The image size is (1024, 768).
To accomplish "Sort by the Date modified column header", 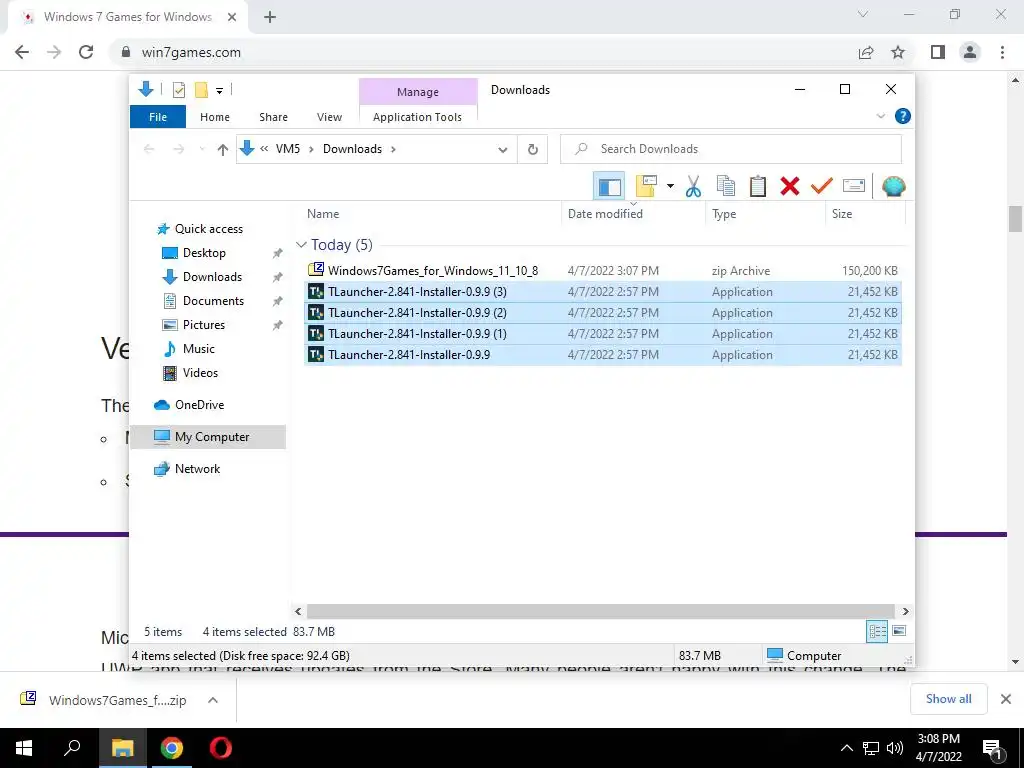I will pyautogui.click(x=605, y=214).
